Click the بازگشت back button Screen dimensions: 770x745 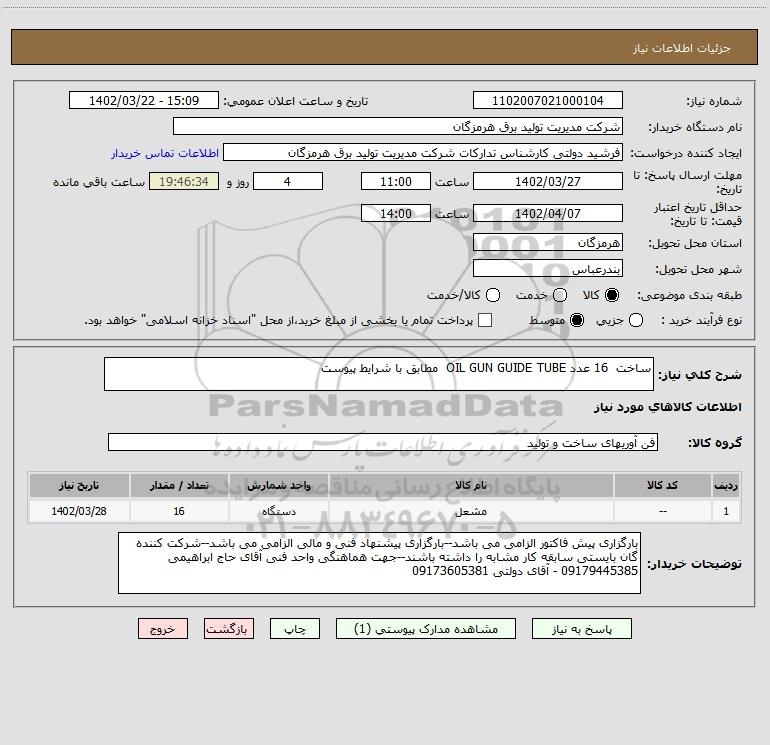point(229,629)
